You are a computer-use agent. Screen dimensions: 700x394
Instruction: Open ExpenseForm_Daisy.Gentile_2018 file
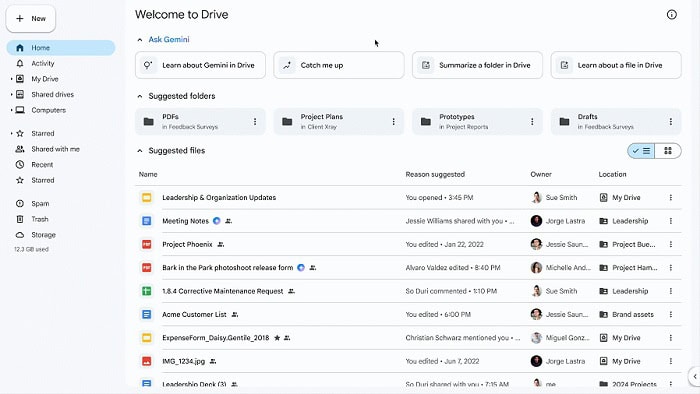tap(216, 338)
